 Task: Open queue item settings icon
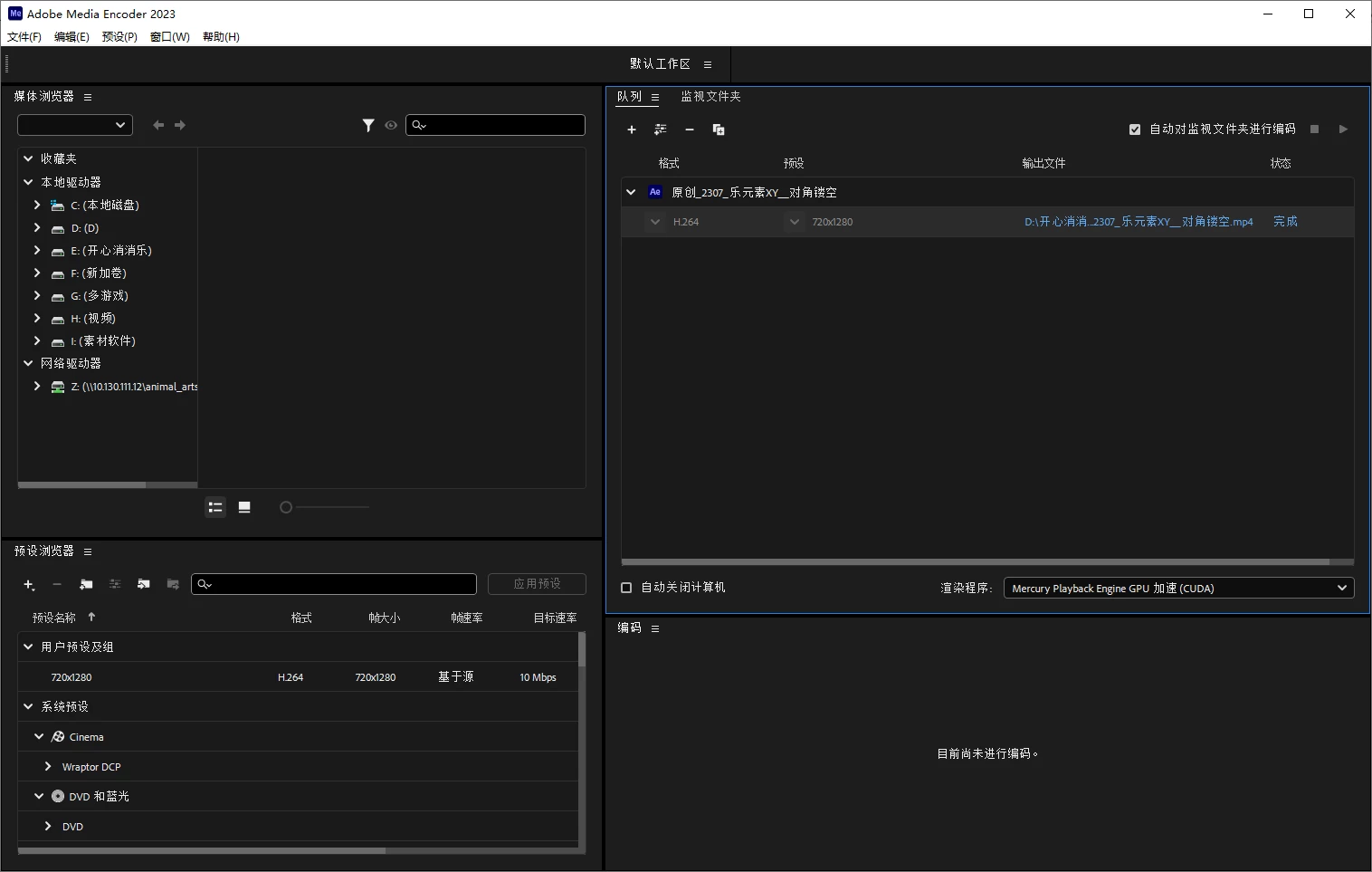pyautogui.click(x=661, y=129)
